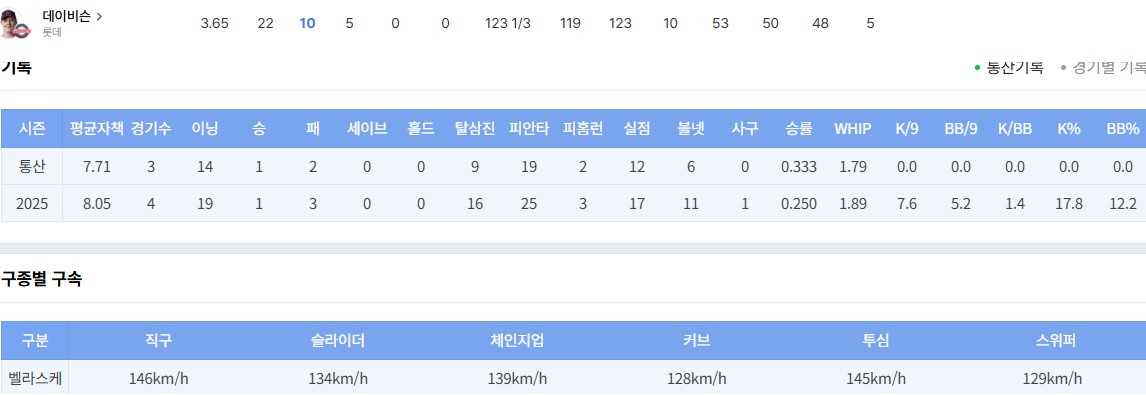Sort by 평균자책 column header

point(97,129)
